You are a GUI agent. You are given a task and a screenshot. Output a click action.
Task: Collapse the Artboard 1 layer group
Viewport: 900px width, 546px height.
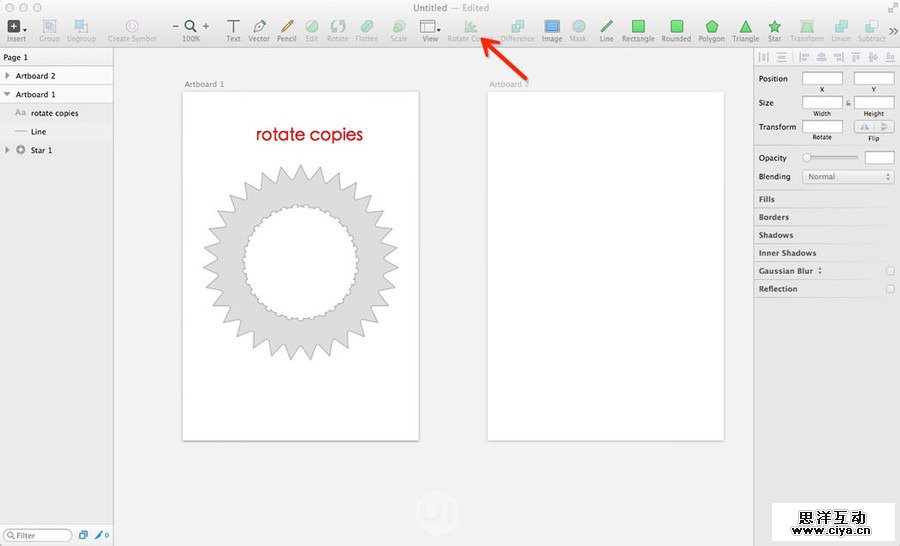point(7,94)
